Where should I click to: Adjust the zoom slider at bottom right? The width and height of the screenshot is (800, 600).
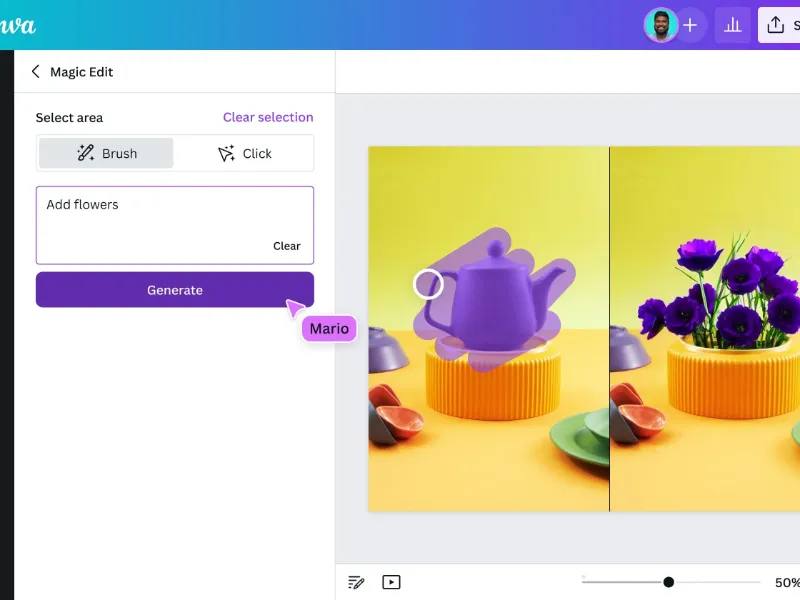(x=668, y=581)
